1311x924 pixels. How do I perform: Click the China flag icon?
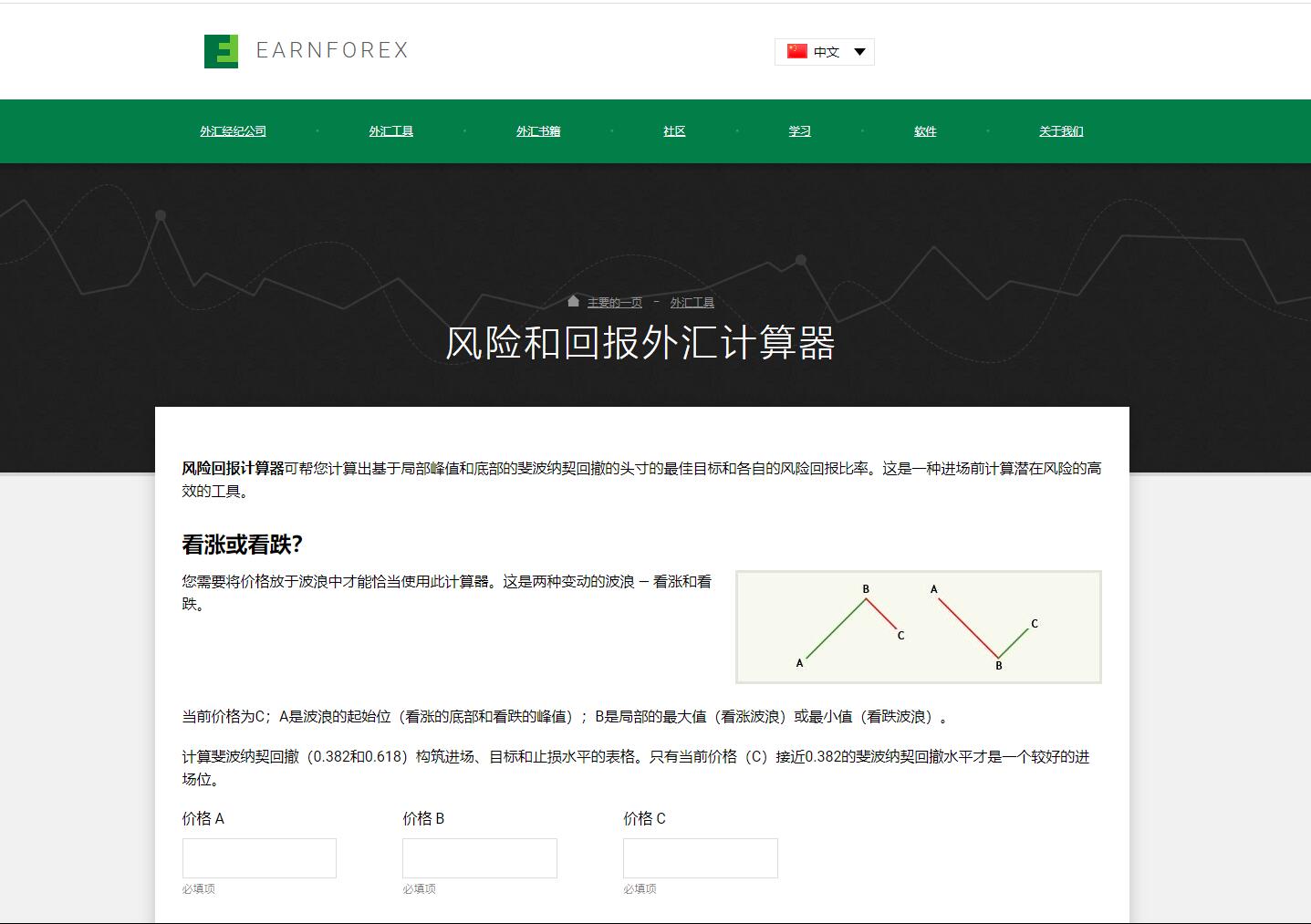797,51
